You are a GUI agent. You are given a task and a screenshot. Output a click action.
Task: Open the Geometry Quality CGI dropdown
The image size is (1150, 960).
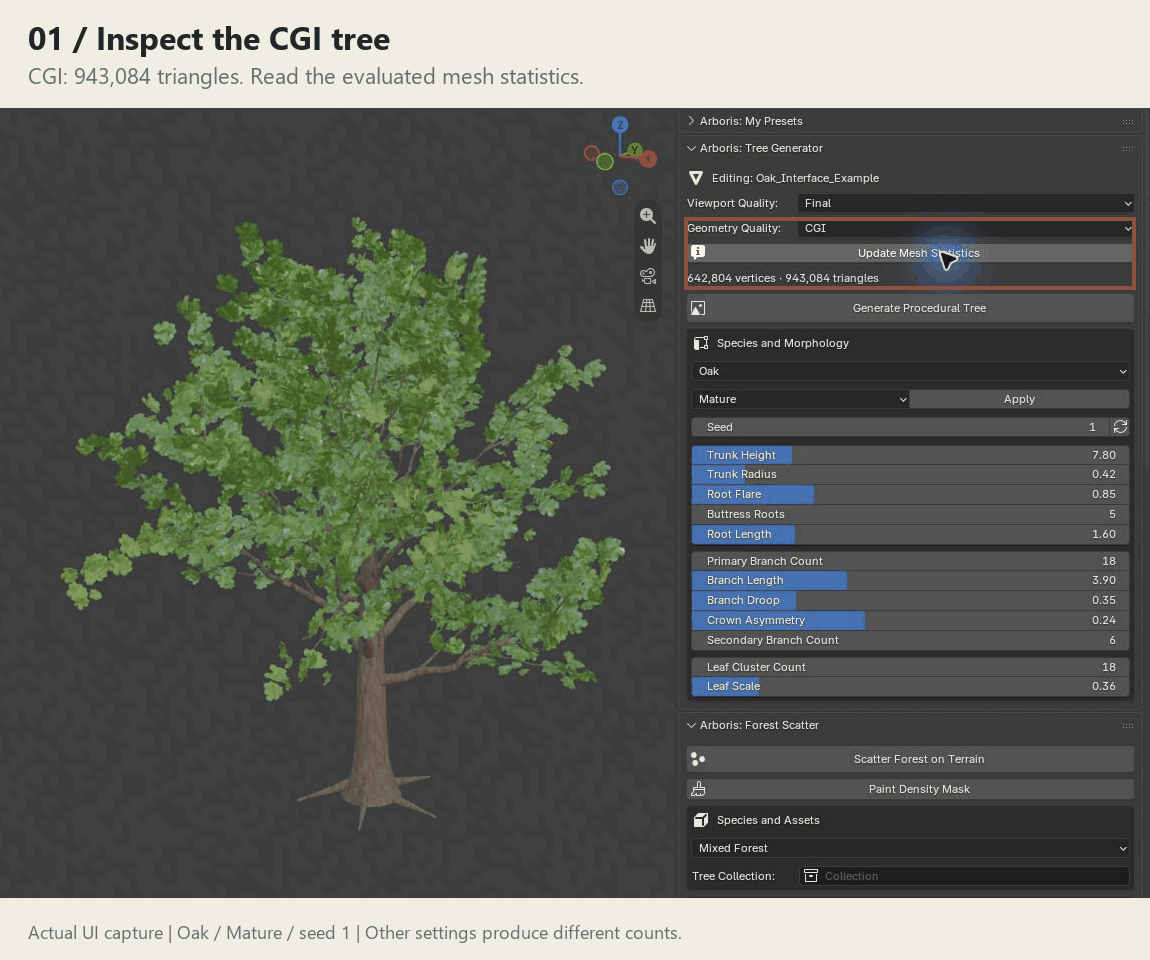tap(965, 228)
